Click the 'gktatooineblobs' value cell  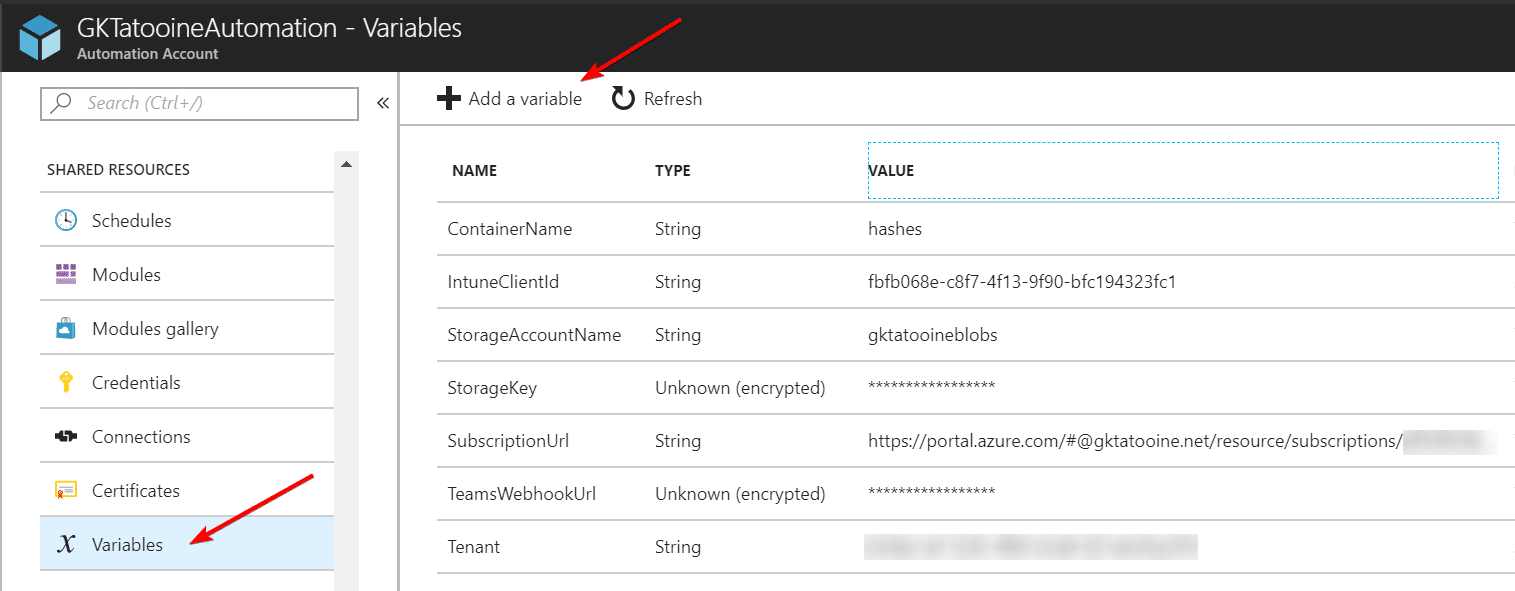pos(933,335)
